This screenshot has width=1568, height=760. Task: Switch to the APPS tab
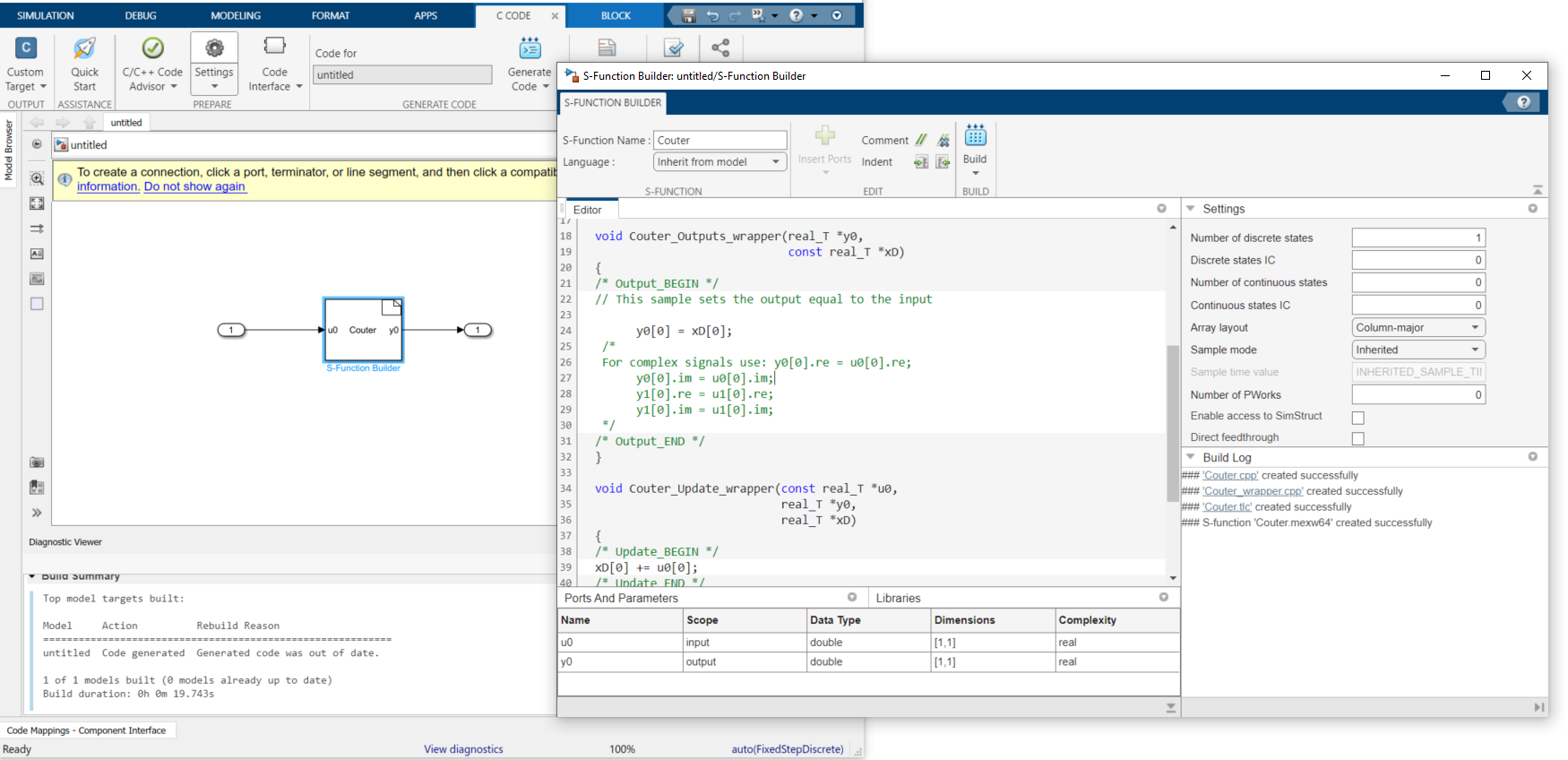click(426, 15)
